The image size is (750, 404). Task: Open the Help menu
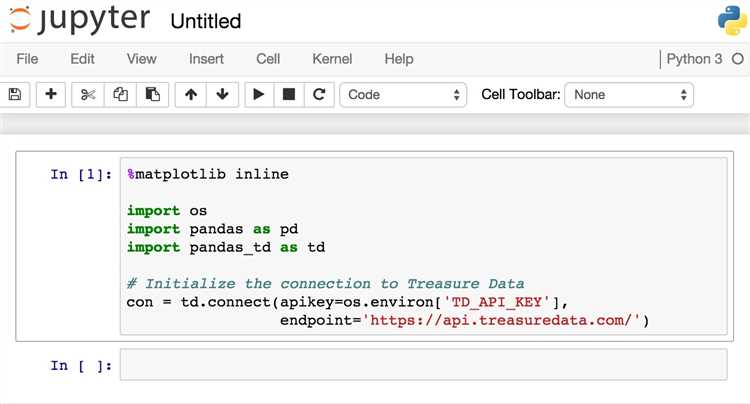pyautogui.click(x=399, y=59)
